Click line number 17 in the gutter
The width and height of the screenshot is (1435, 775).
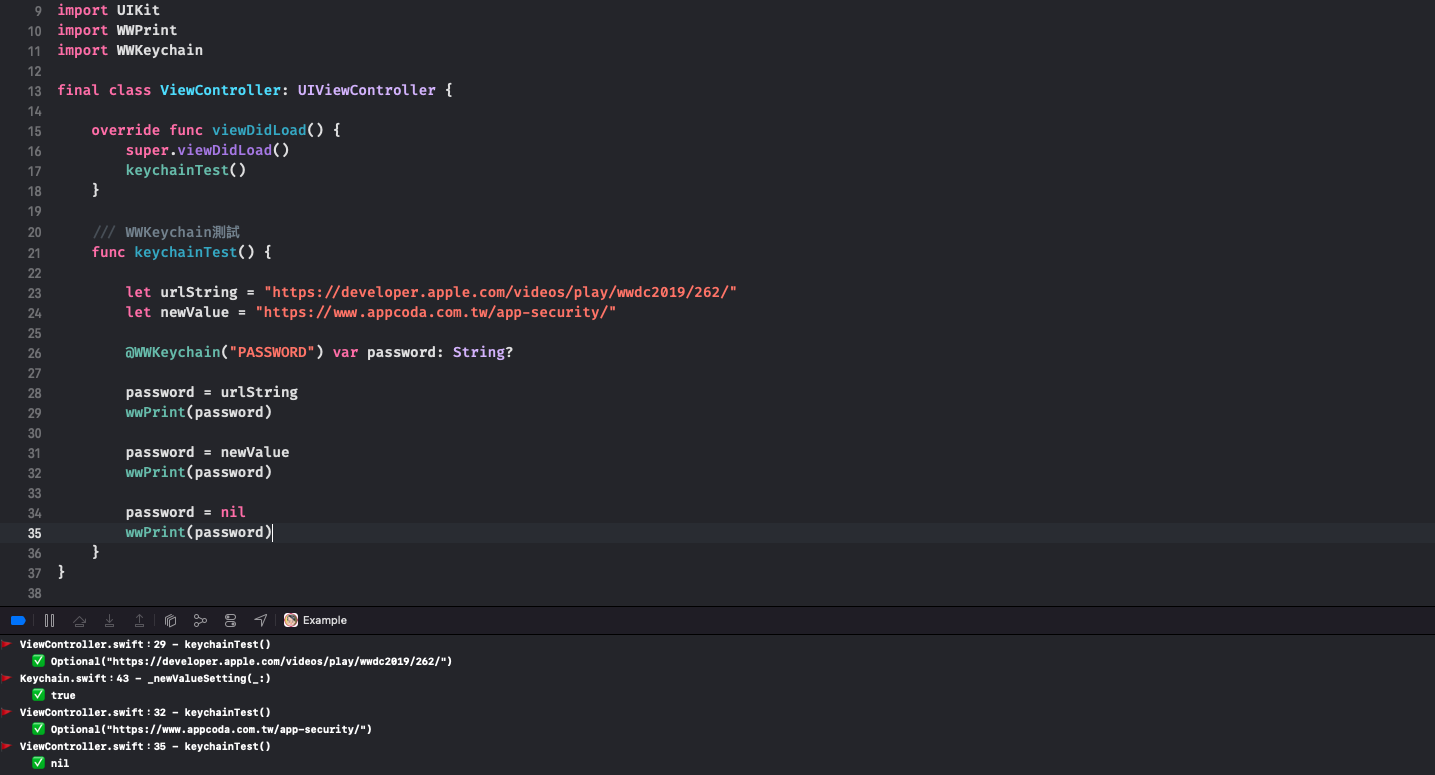tap(34, 171)
